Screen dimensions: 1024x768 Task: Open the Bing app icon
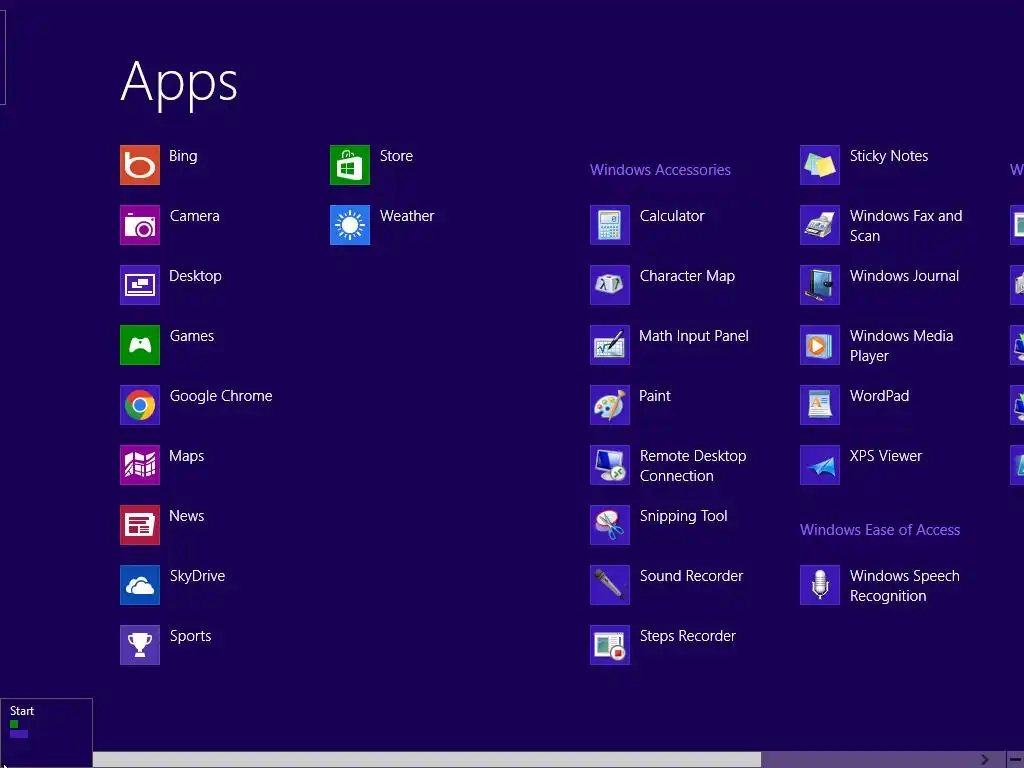pyautogui.click(x=140, y=165)
